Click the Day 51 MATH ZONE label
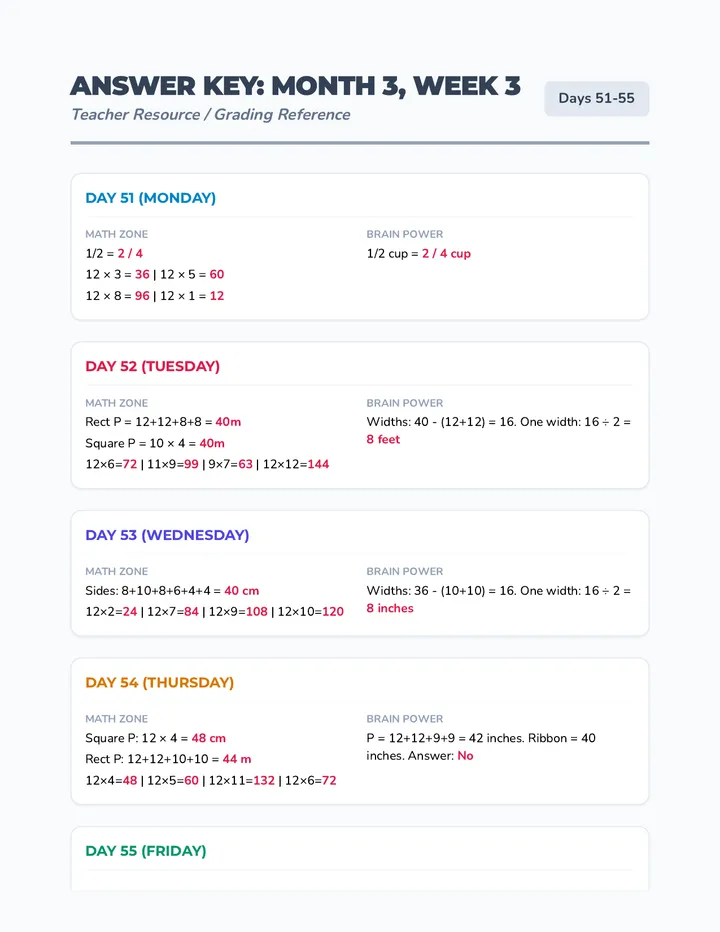This screenshot has width=720, height=932. coord(117,234)
